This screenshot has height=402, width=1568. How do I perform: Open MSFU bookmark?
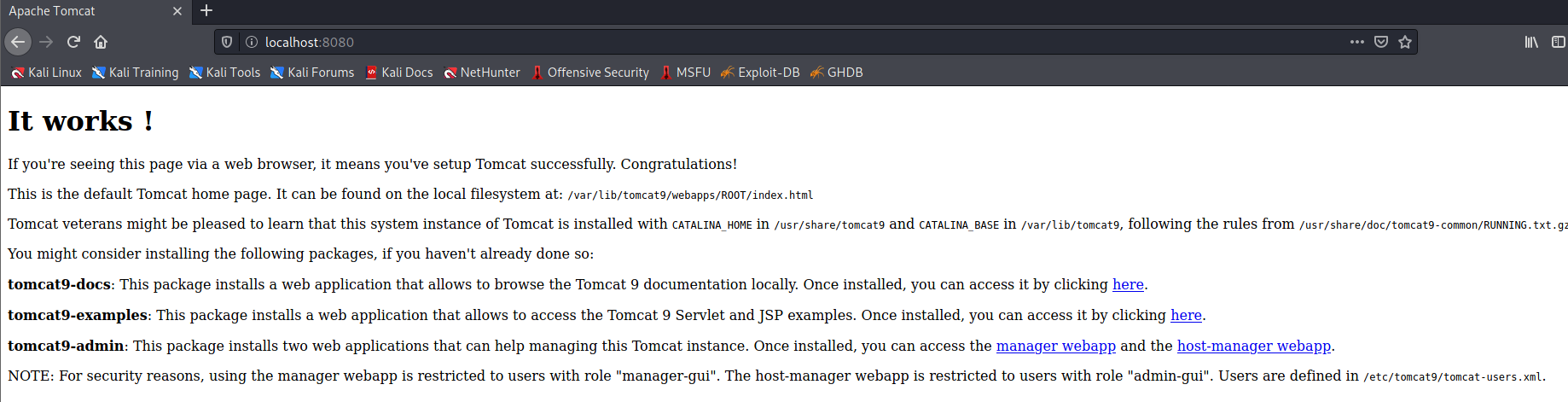(x=685, y=73)
